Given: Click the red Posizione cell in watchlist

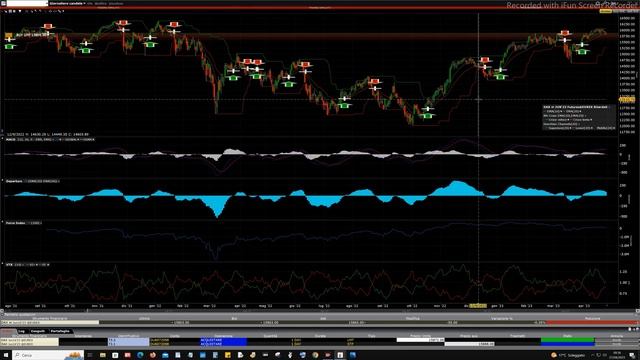Looking at the screenshot, I should (592, 322).
